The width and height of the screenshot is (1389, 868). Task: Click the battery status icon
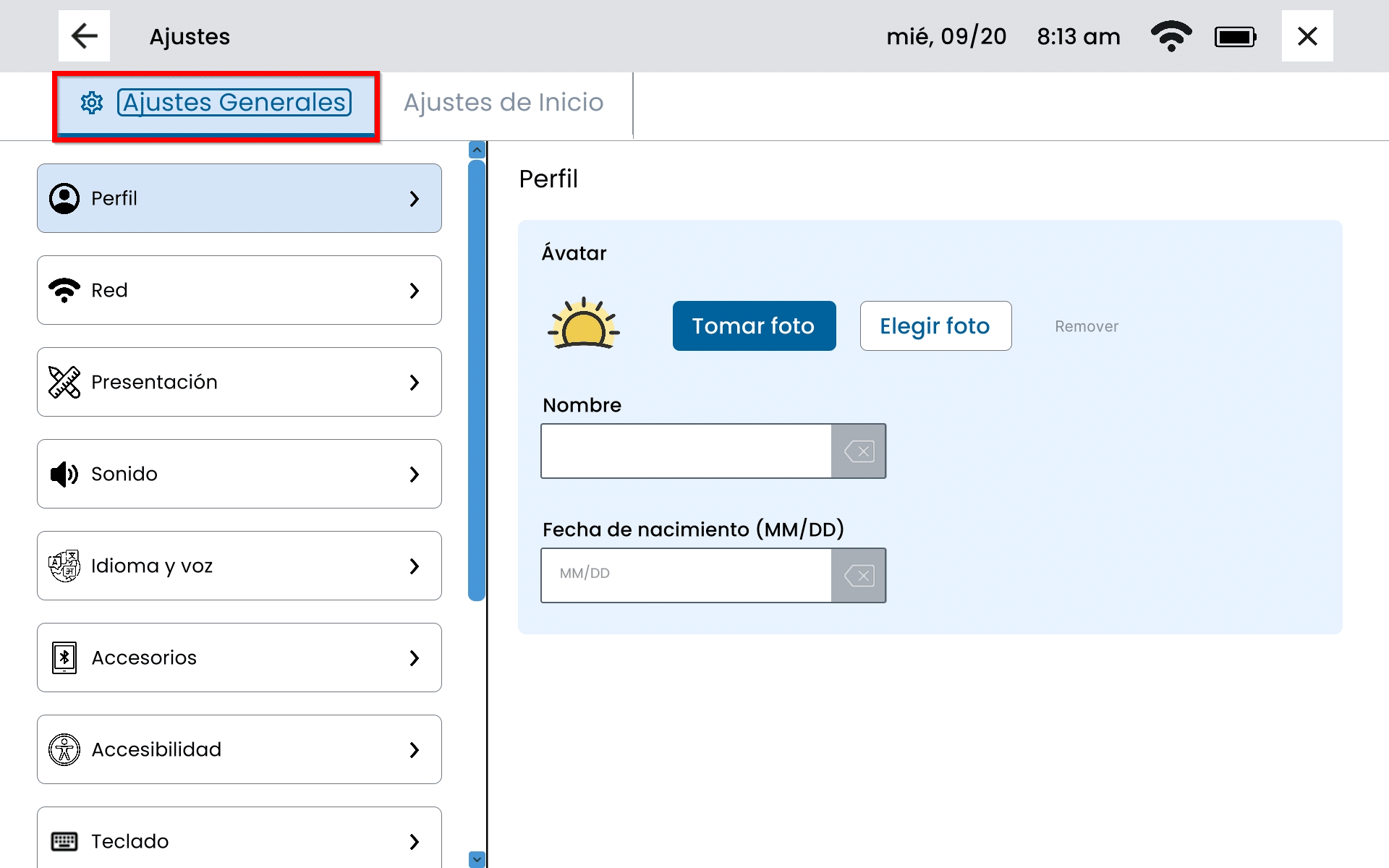pos(1235,36)
